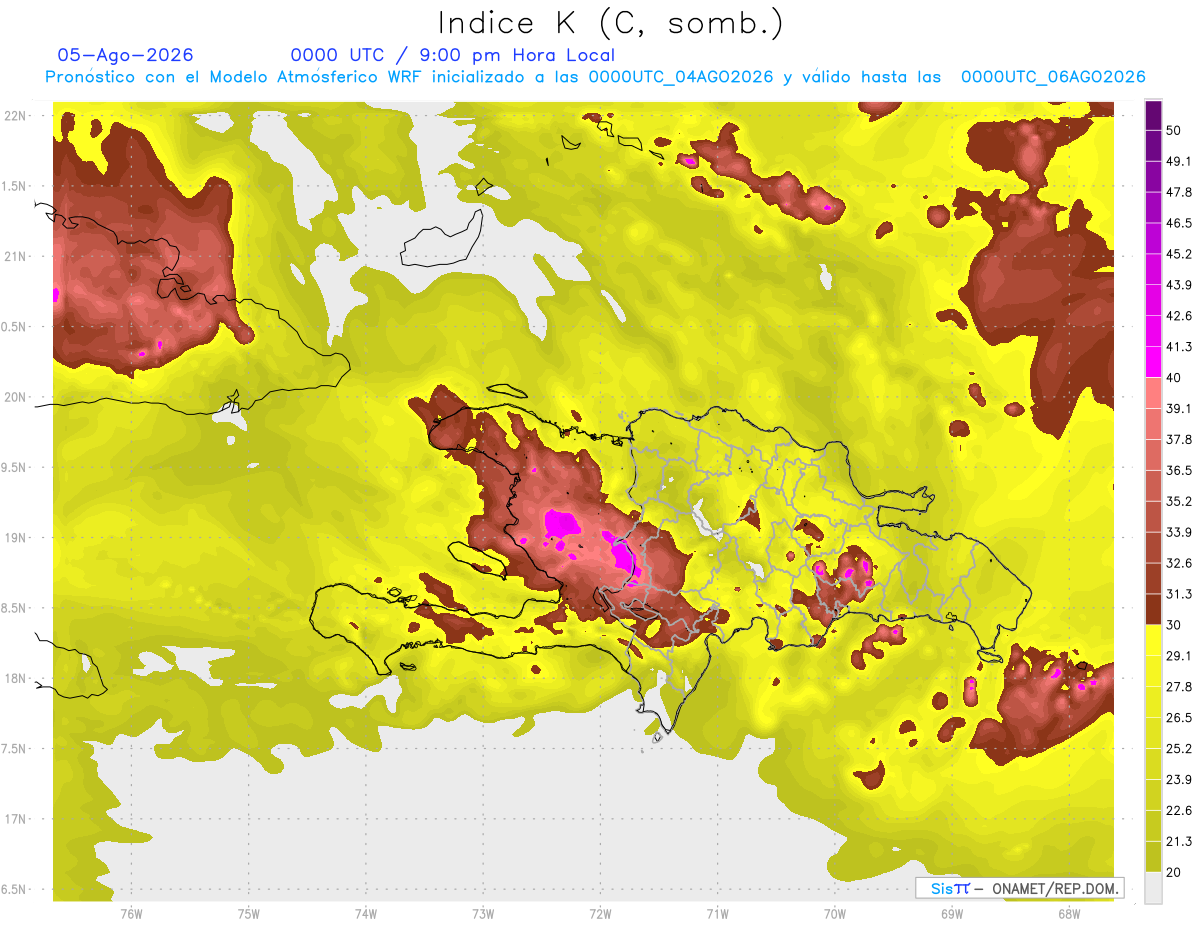Click the 'Indice K (C, somb.)' title
The height and width of the screenshot is (927, 1200).
(610, 23)
